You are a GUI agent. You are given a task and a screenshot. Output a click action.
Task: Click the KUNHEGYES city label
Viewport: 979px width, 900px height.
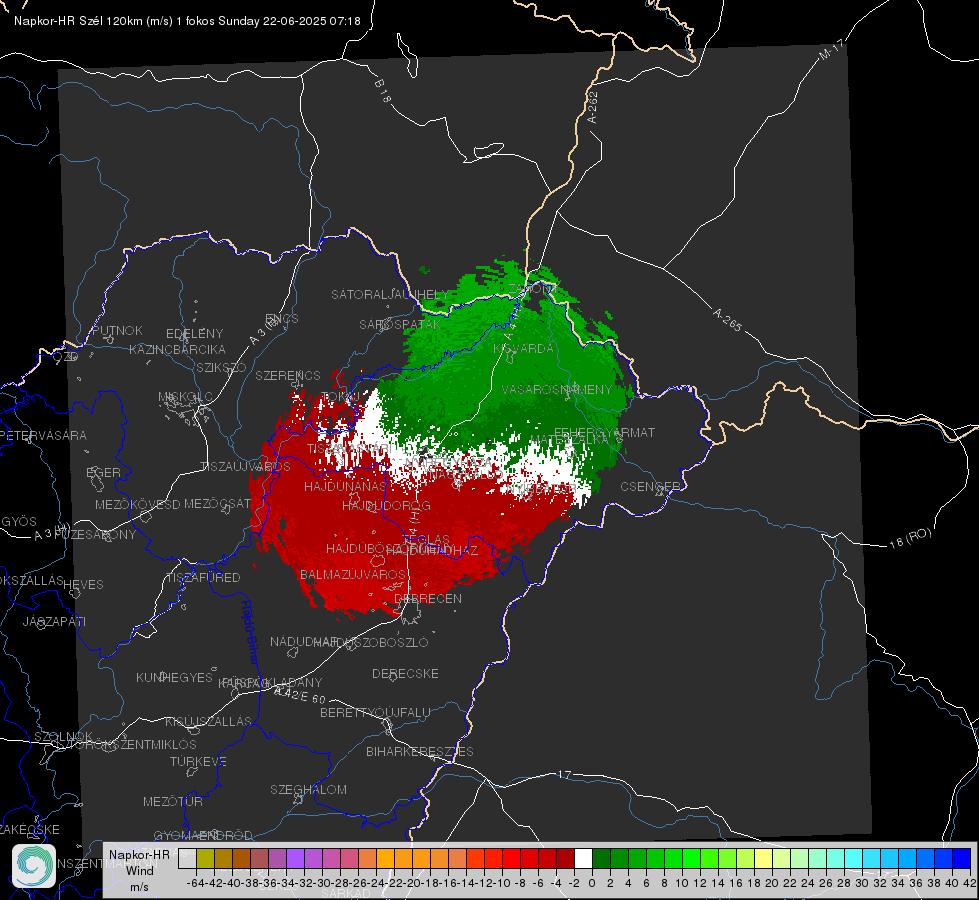tap(174, 678)
